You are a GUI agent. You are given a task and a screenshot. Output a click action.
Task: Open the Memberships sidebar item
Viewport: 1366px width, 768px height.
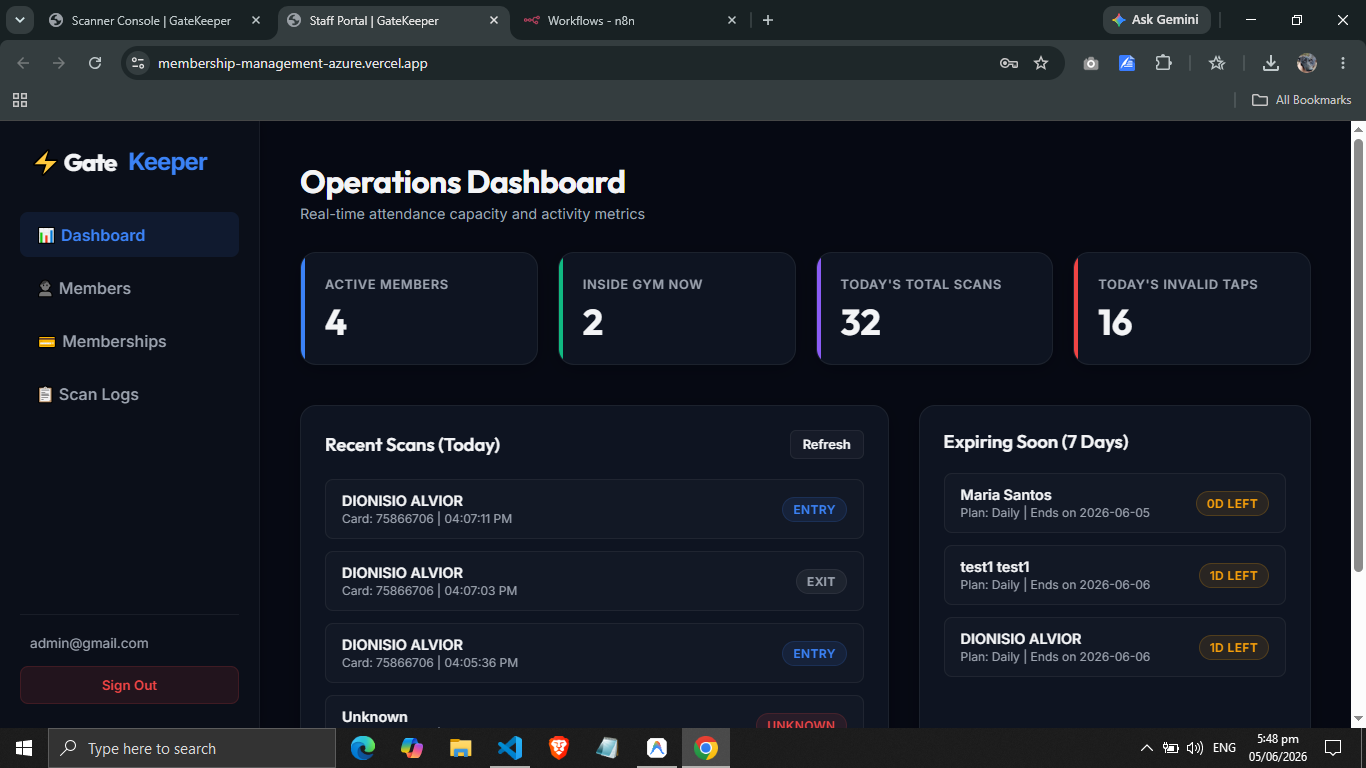coord(129,341)
